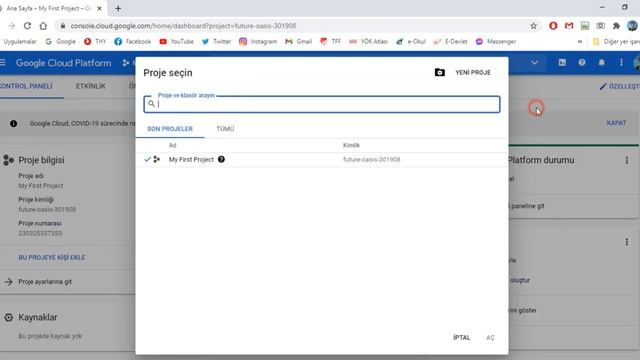Click Opera extension icon in toolbar
Viewport: 640px width, 360px height.
(553, 26)
